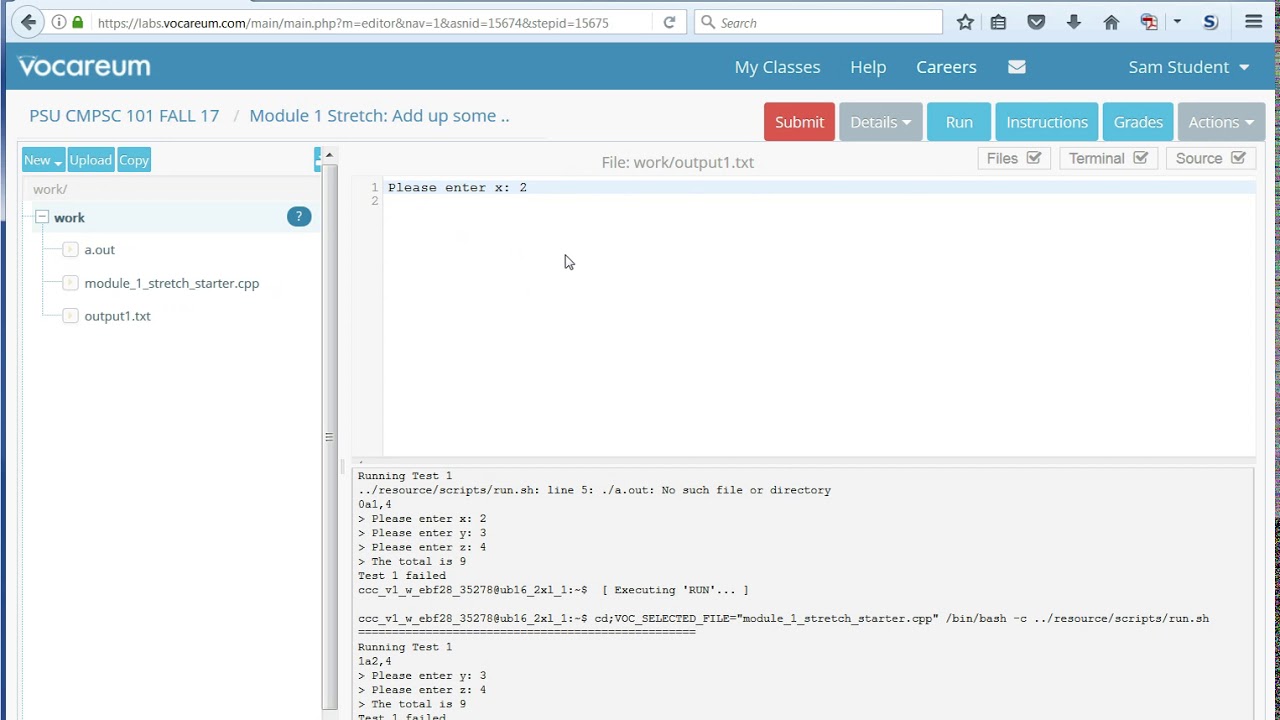This screenshot has height=720, width=1280.
Task: Bookmark this page with star icon
Action: [x=965, y=22]
